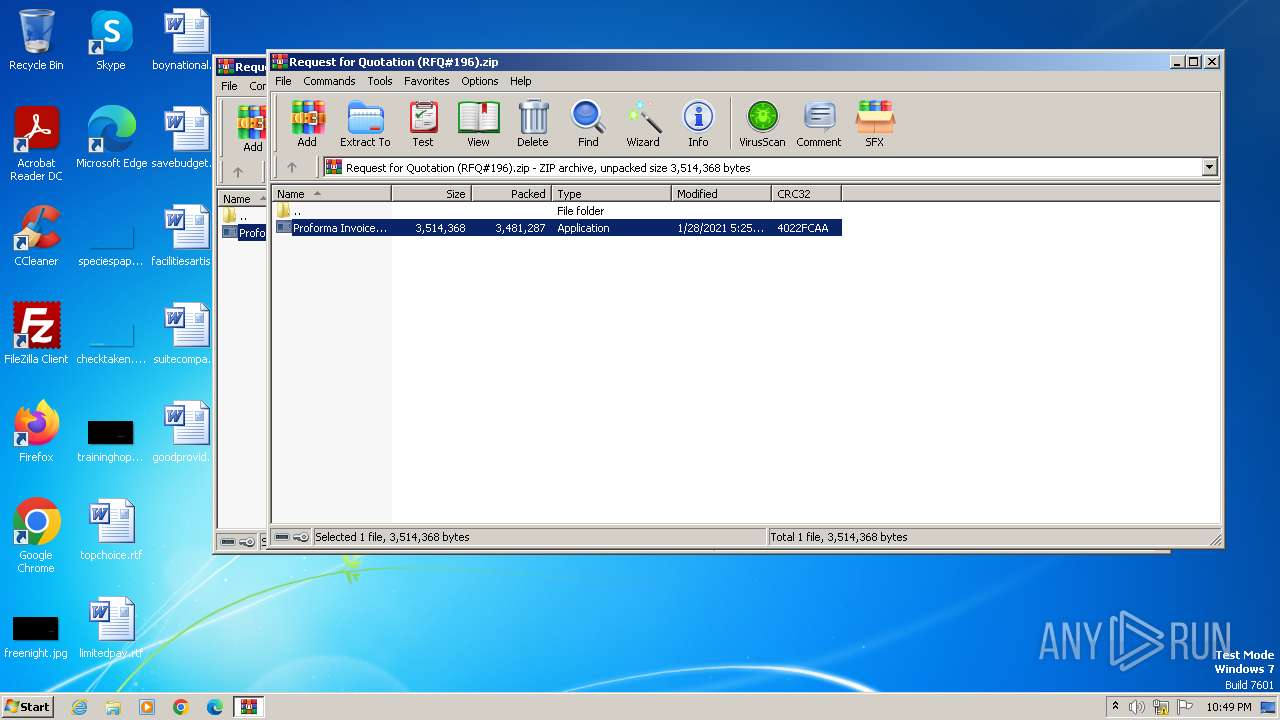Open FileZilla Client shortcut

pyautogui.click(x=36, y=334)
